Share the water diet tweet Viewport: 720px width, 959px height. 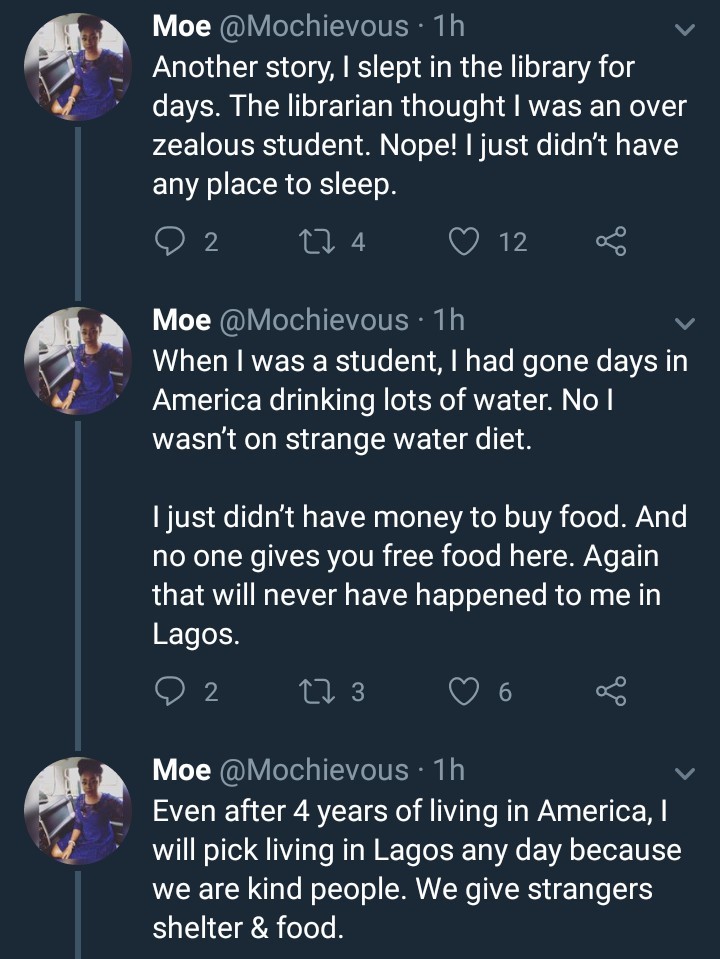click(x=610, y=691)
